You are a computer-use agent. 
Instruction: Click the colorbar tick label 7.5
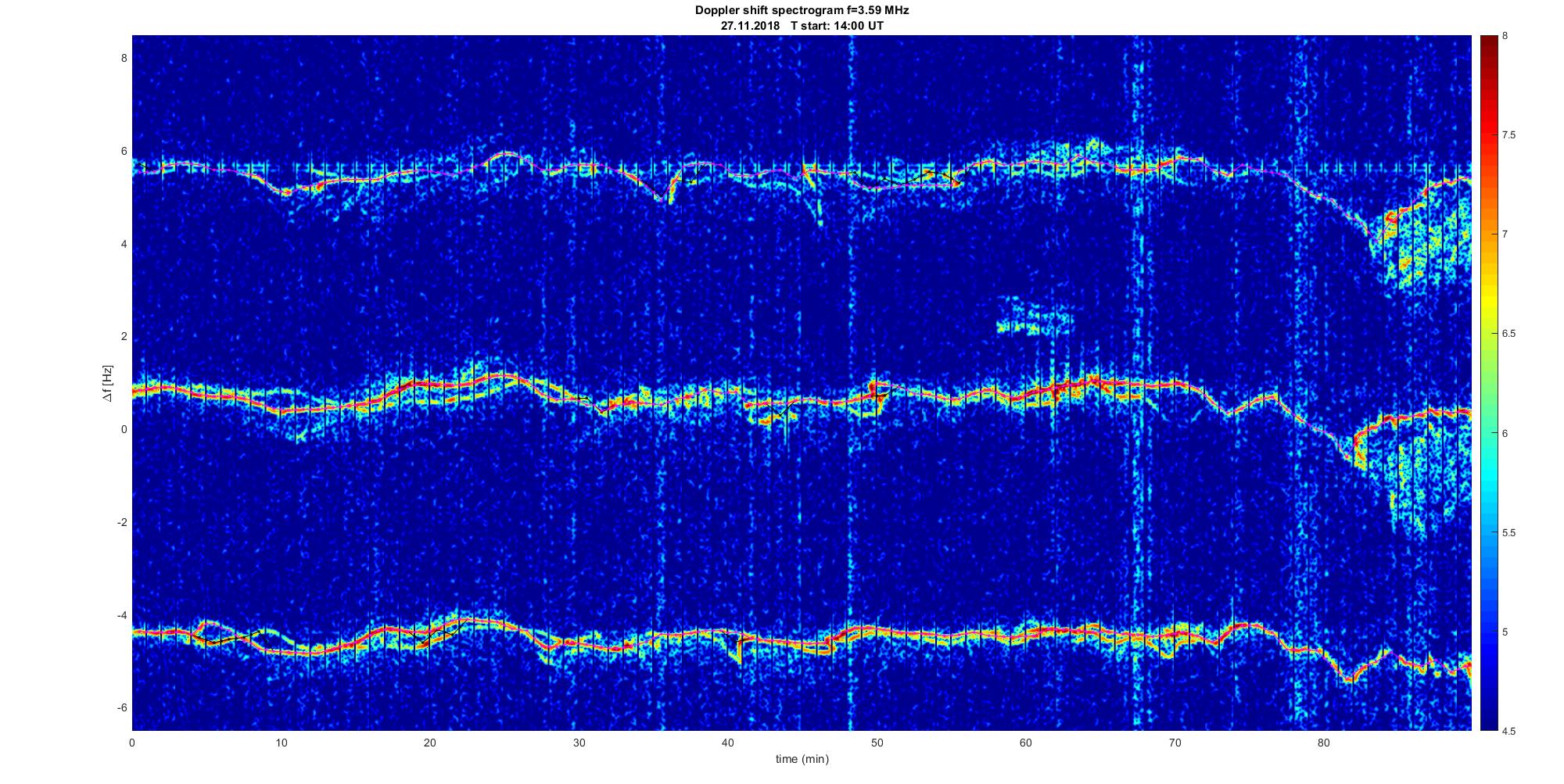pos(1509,135)
